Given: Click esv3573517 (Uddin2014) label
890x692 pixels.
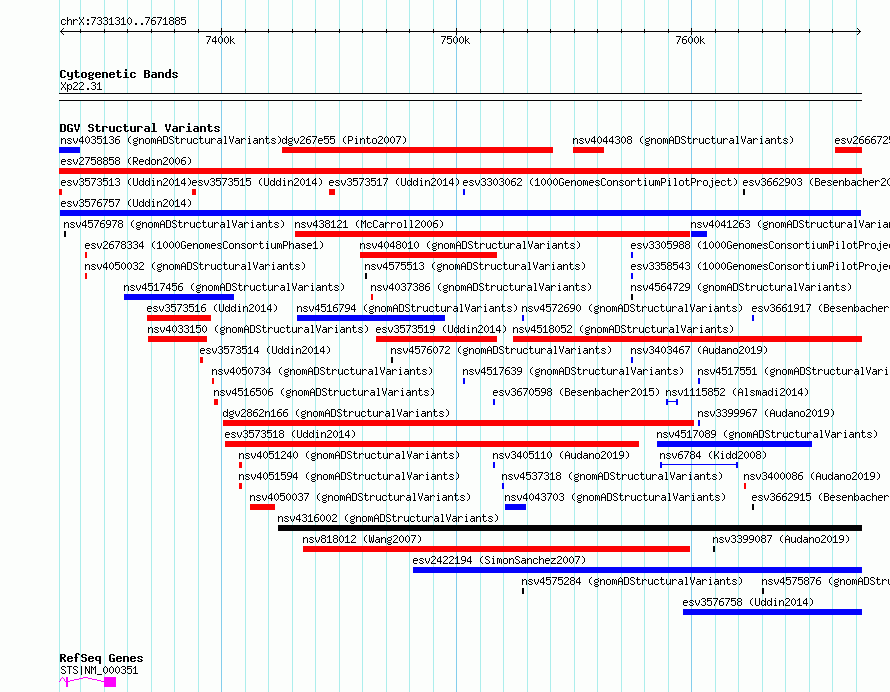Looking at the screenshot, I should [x=394, y=182].
